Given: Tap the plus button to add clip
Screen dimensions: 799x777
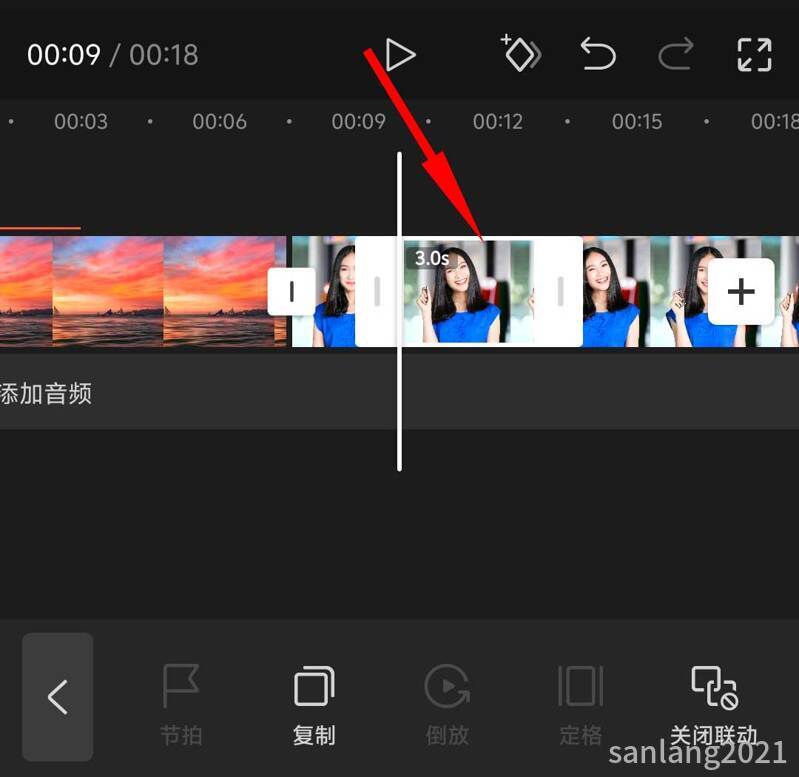Looking at the screenshot, I should [741, 291].
